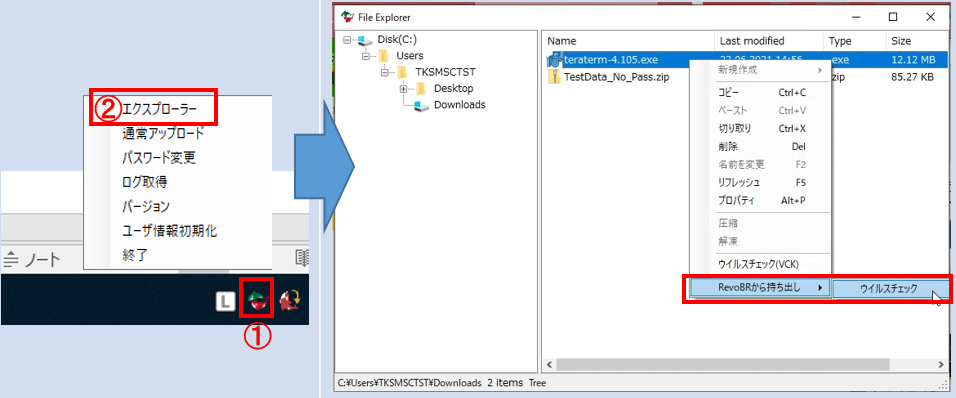The image size is (956, 398).
Task: Click the Disk(C:) drive icon
Action: point(365,40)
